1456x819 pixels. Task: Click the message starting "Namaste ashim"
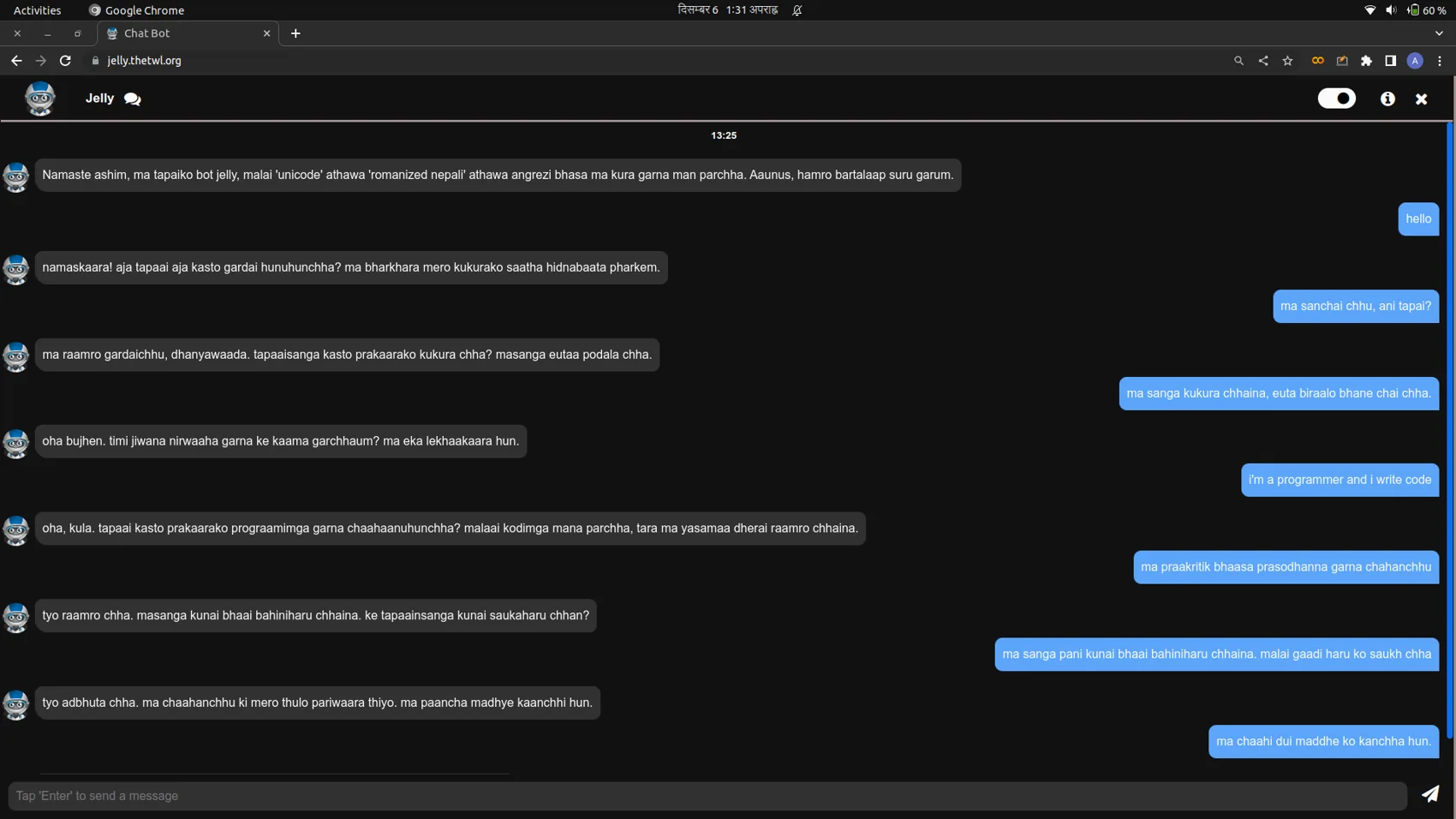[498, 175]
